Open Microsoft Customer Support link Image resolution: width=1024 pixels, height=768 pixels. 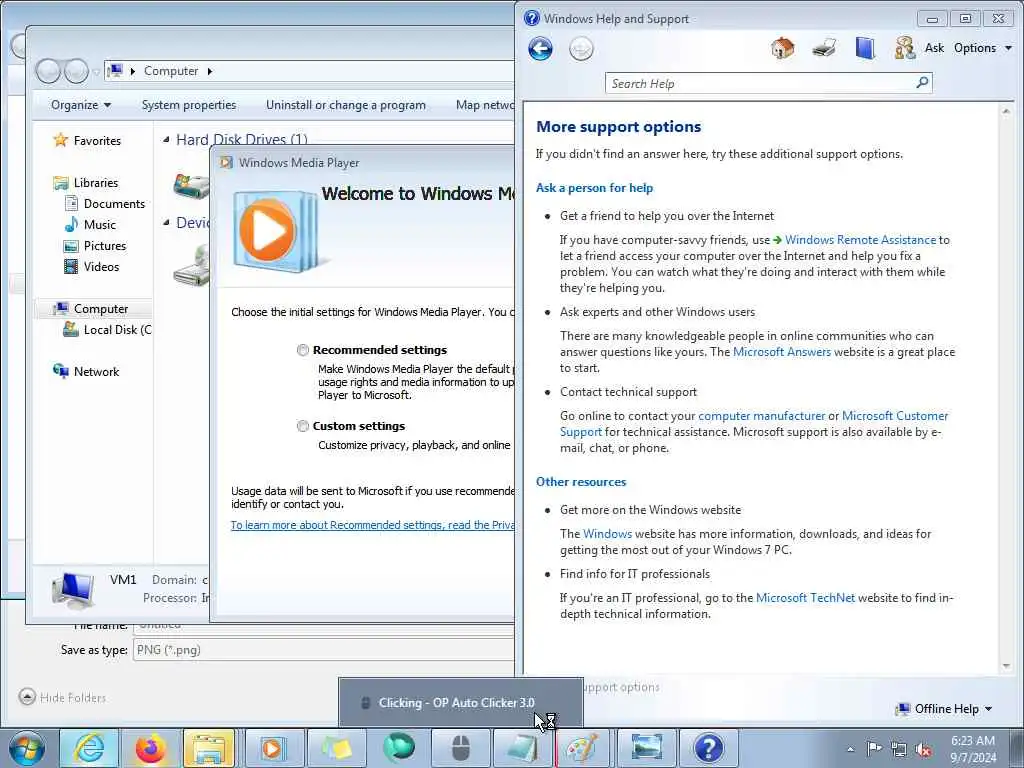click(x=895, y=416)
